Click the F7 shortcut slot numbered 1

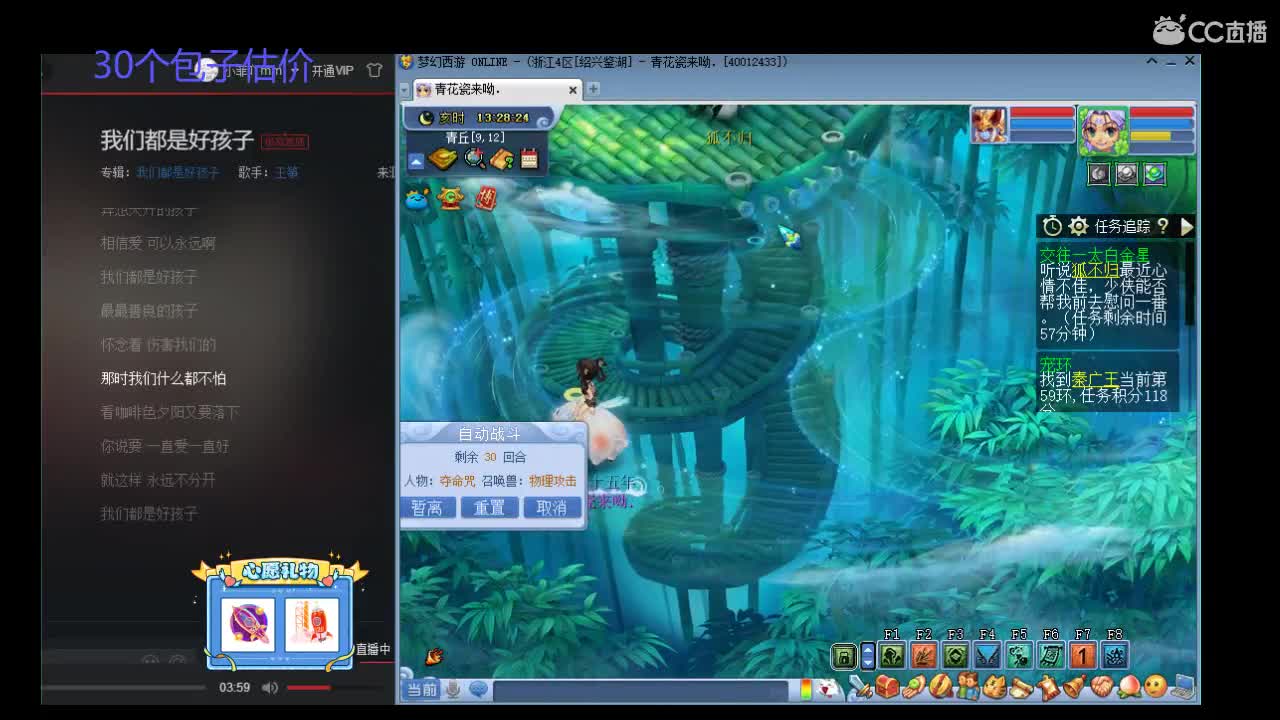pyautogui.click(x=1083, y=656)
